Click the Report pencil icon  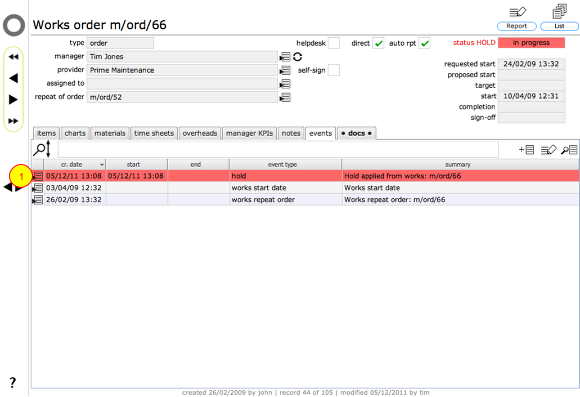tap(517, 12)
